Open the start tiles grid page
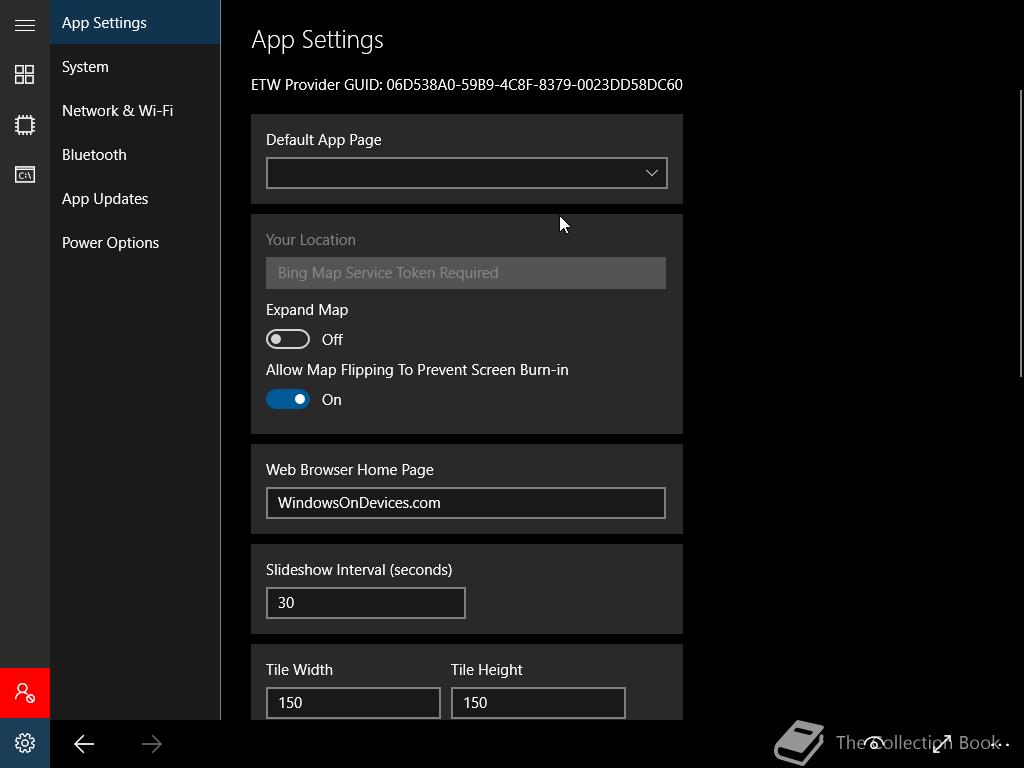Image resolution: width=1024 pixels, height=768 pixels. coord(25,74)
